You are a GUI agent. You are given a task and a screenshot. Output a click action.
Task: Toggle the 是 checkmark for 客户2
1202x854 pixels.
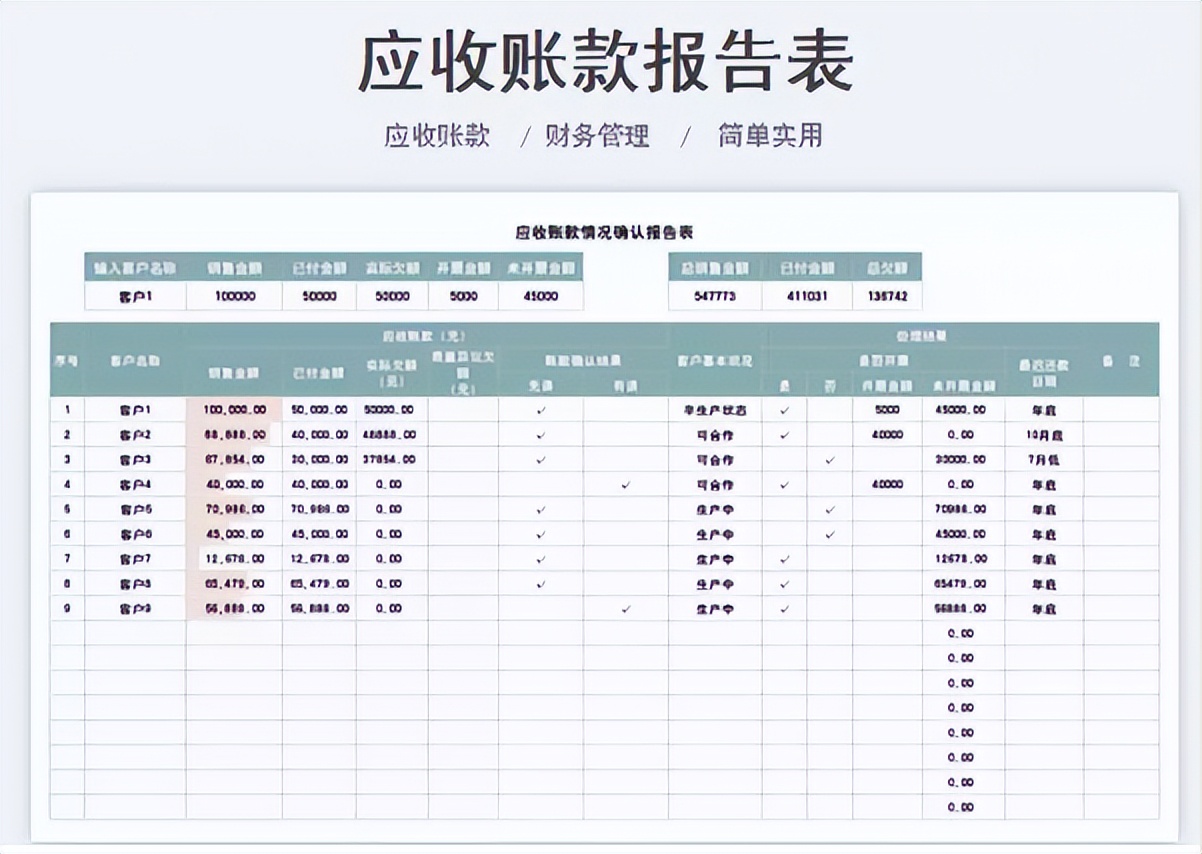[787, 435]
